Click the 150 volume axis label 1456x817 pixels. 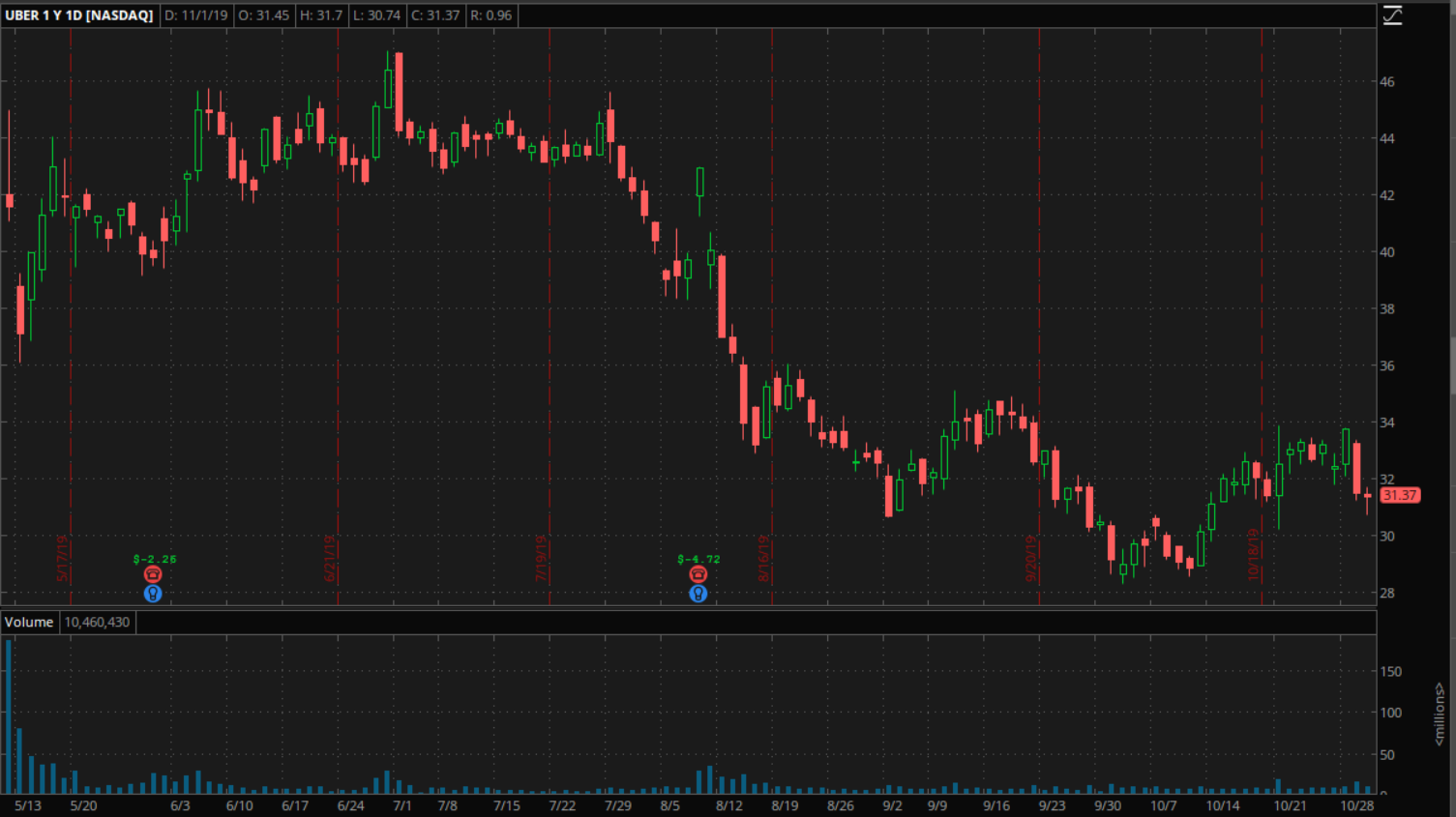tap(1391, 671)
